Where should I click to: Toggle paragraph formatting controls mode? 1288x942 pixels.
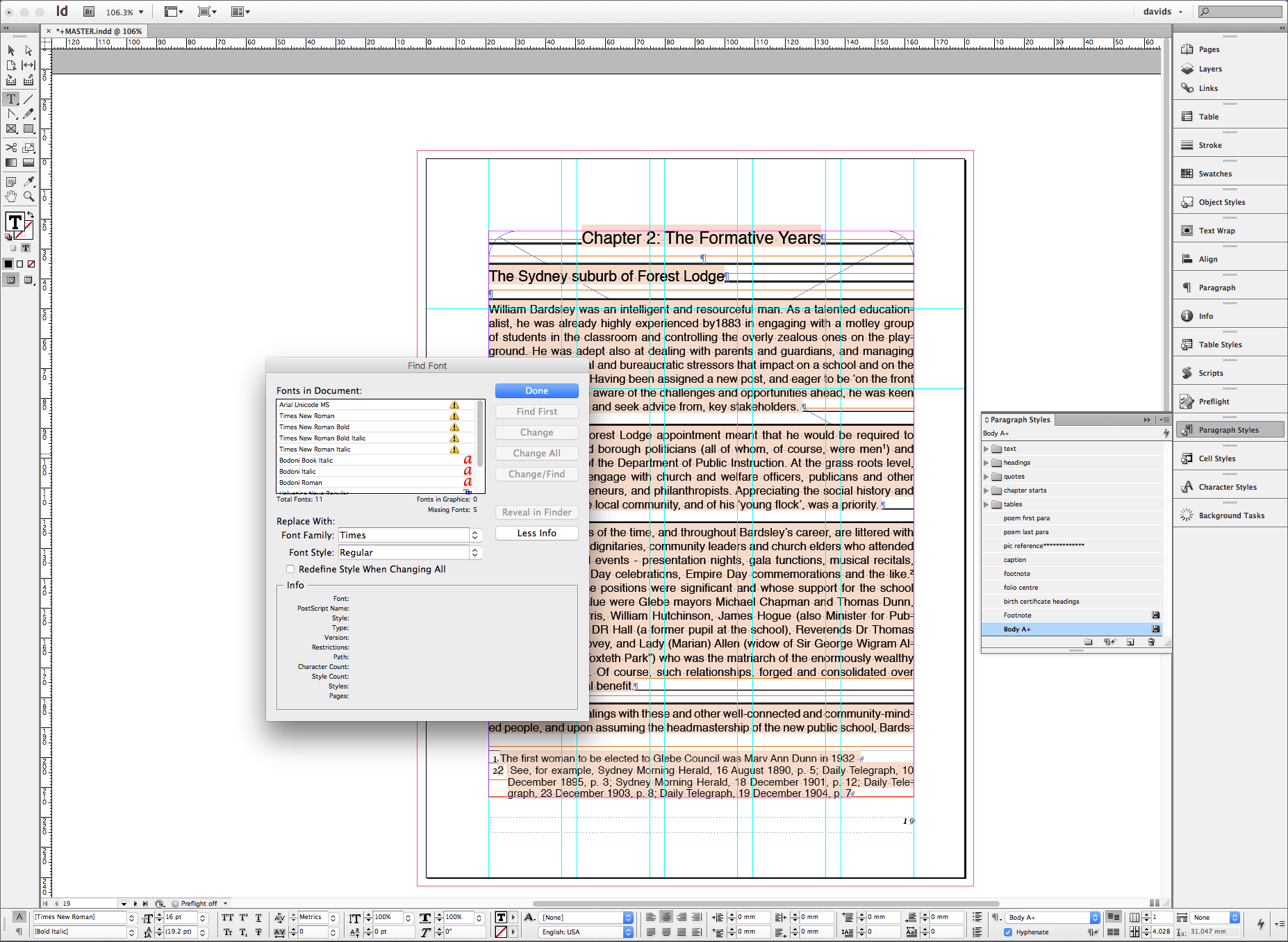19,932
